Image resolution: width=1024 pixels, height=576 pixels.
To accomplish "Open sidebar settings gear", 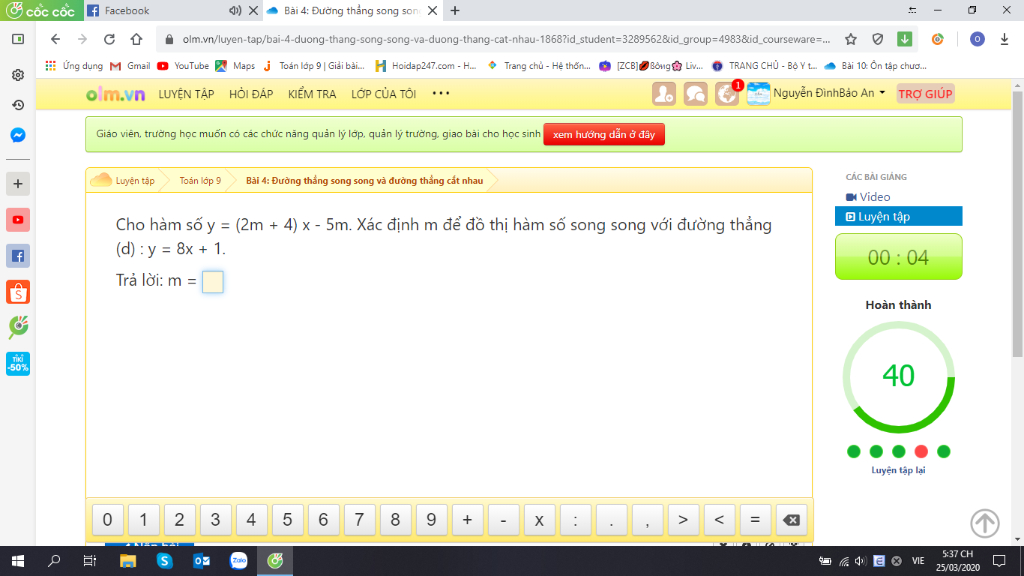I will coord(18,75).
